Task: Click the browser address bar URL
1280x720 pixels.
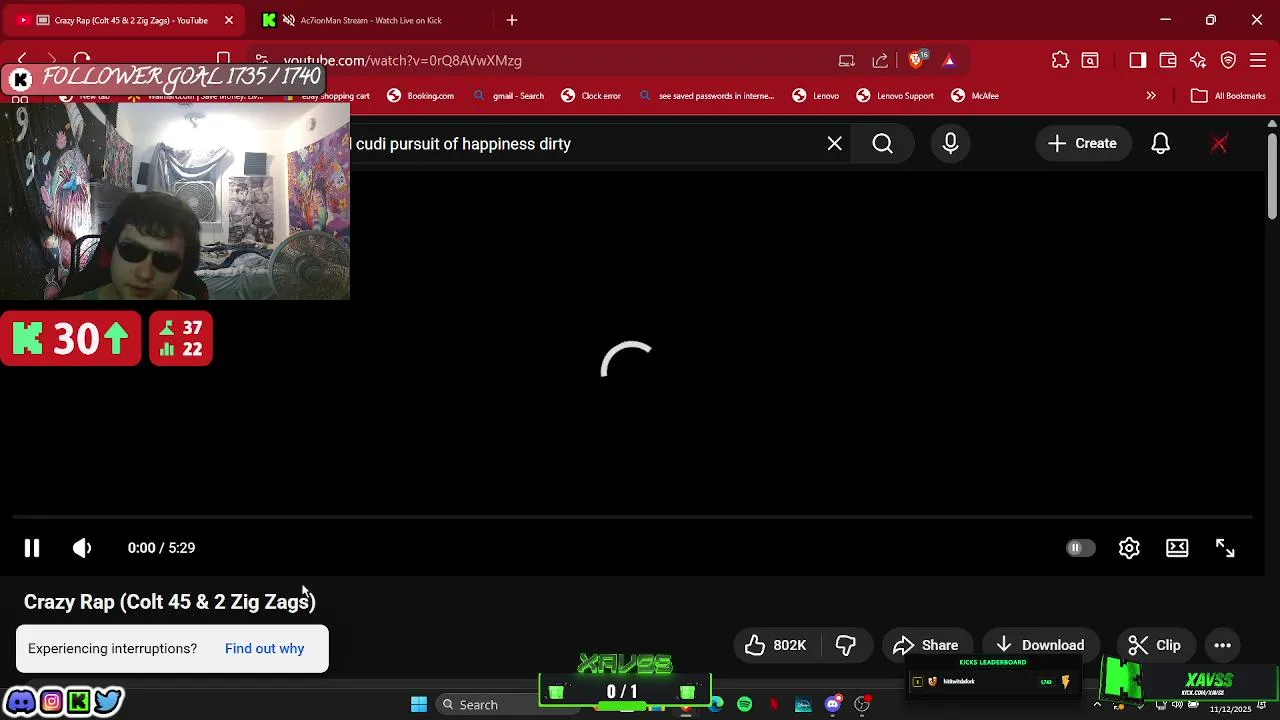Action: pyautogui.click(x=402, y=60)
